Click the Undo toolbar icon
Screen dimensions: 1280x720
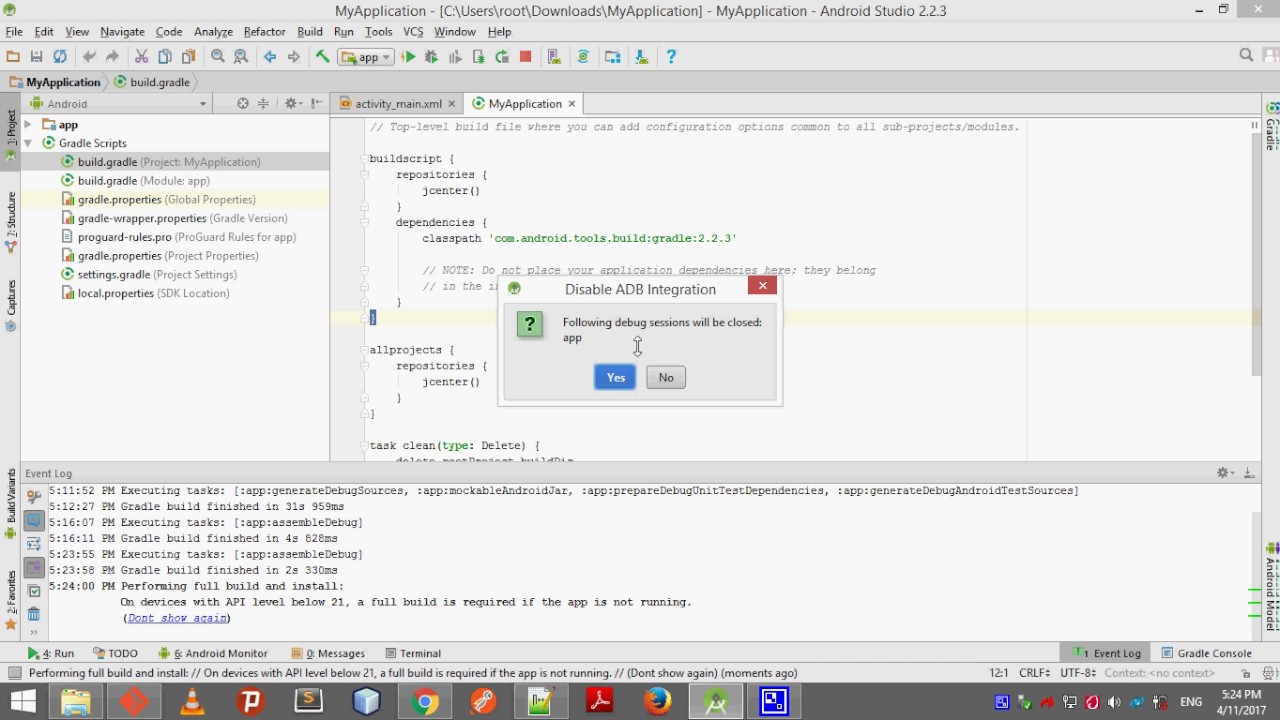pos(89,57)
